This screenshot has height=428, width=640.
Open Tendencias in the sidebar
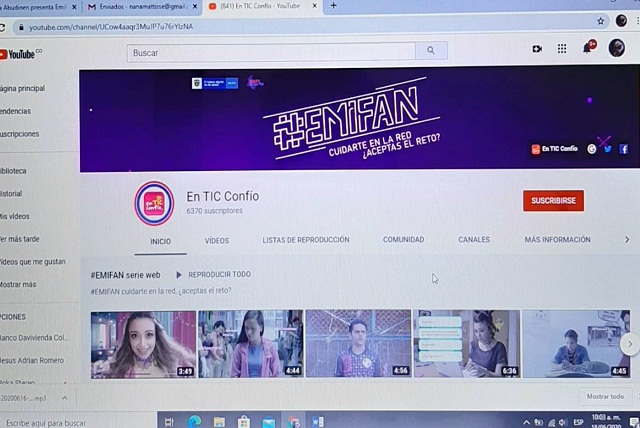tap(16, 111)
